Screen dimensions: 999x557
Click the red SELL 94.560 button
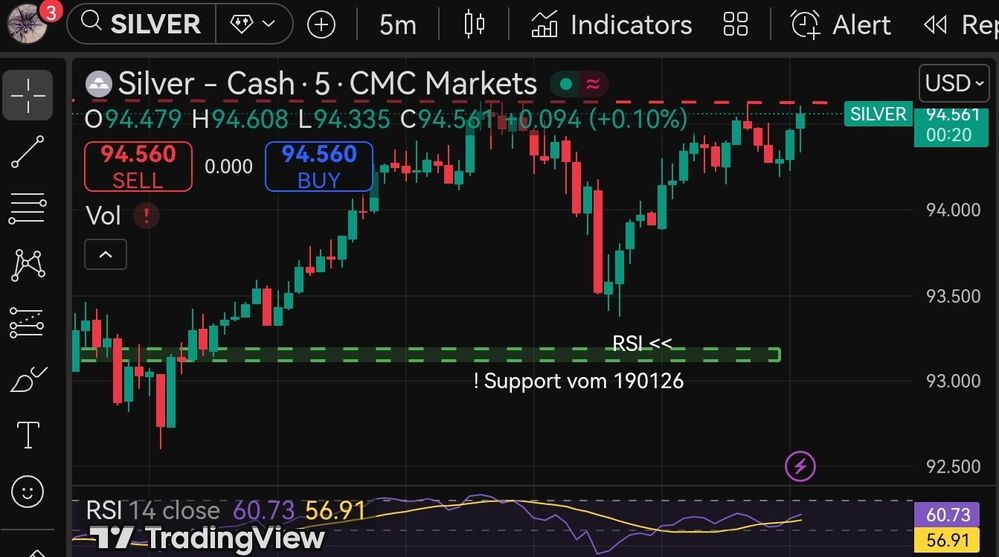[x=138, y=166]
